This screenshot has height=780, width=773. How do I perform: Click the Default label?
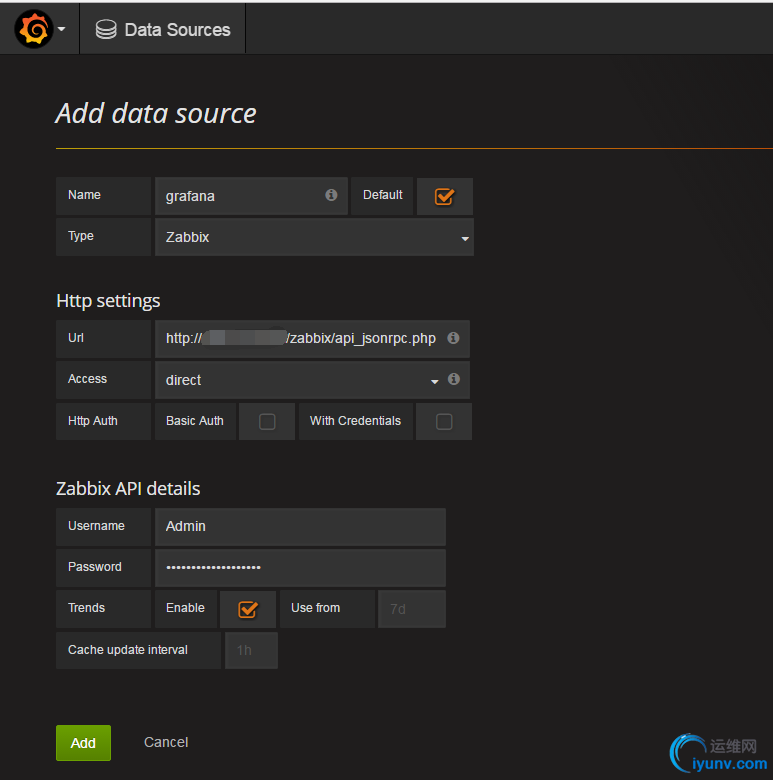point(383,195)
